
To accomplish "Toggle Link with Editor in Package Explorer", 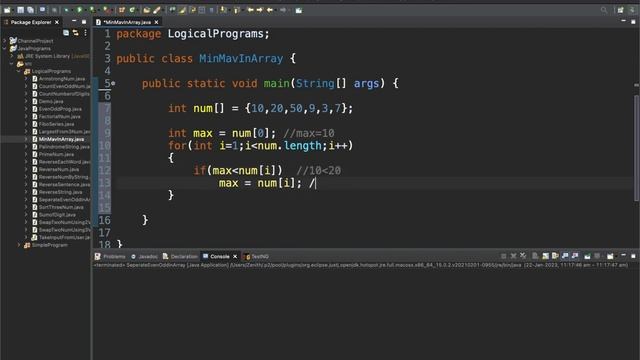I will (x=76, y=33).
